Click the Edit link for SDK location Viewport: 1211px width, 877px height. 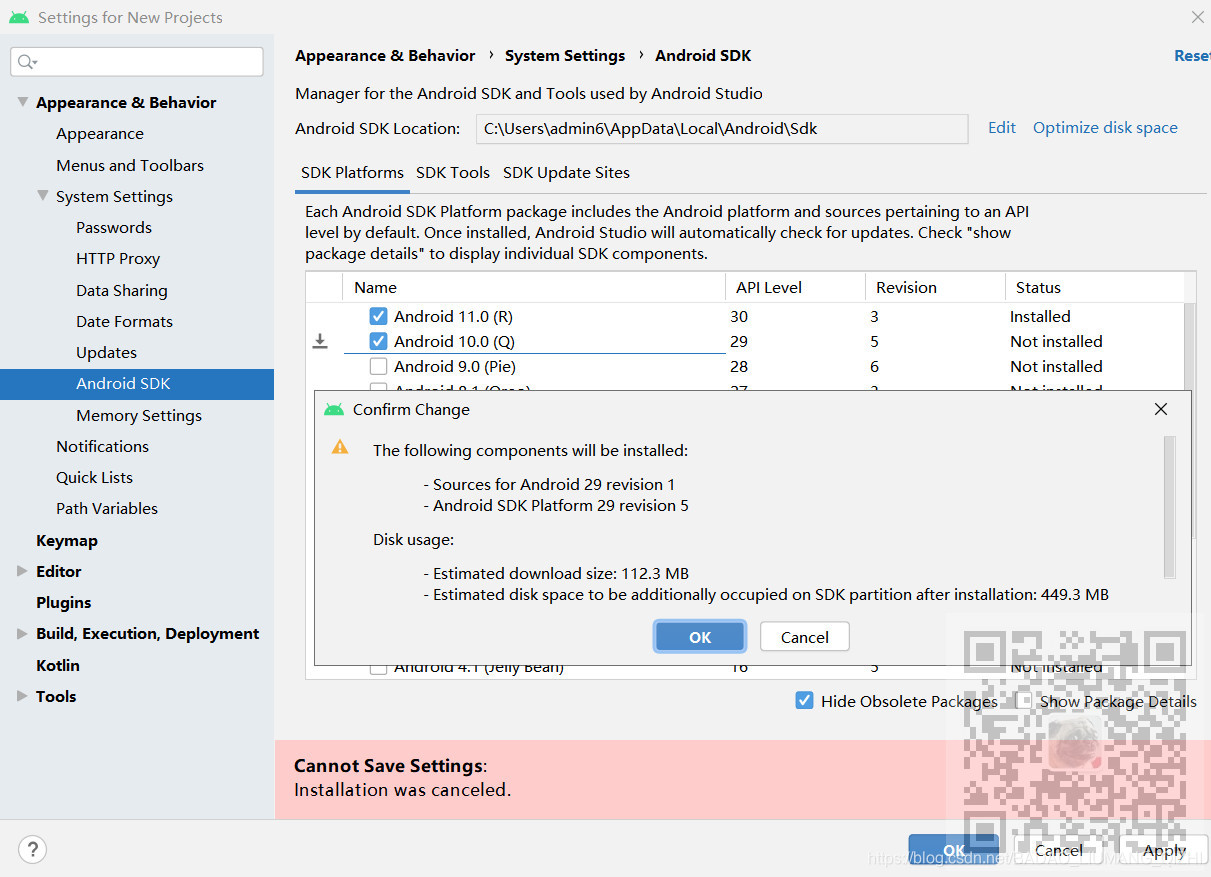(1001, 127)
